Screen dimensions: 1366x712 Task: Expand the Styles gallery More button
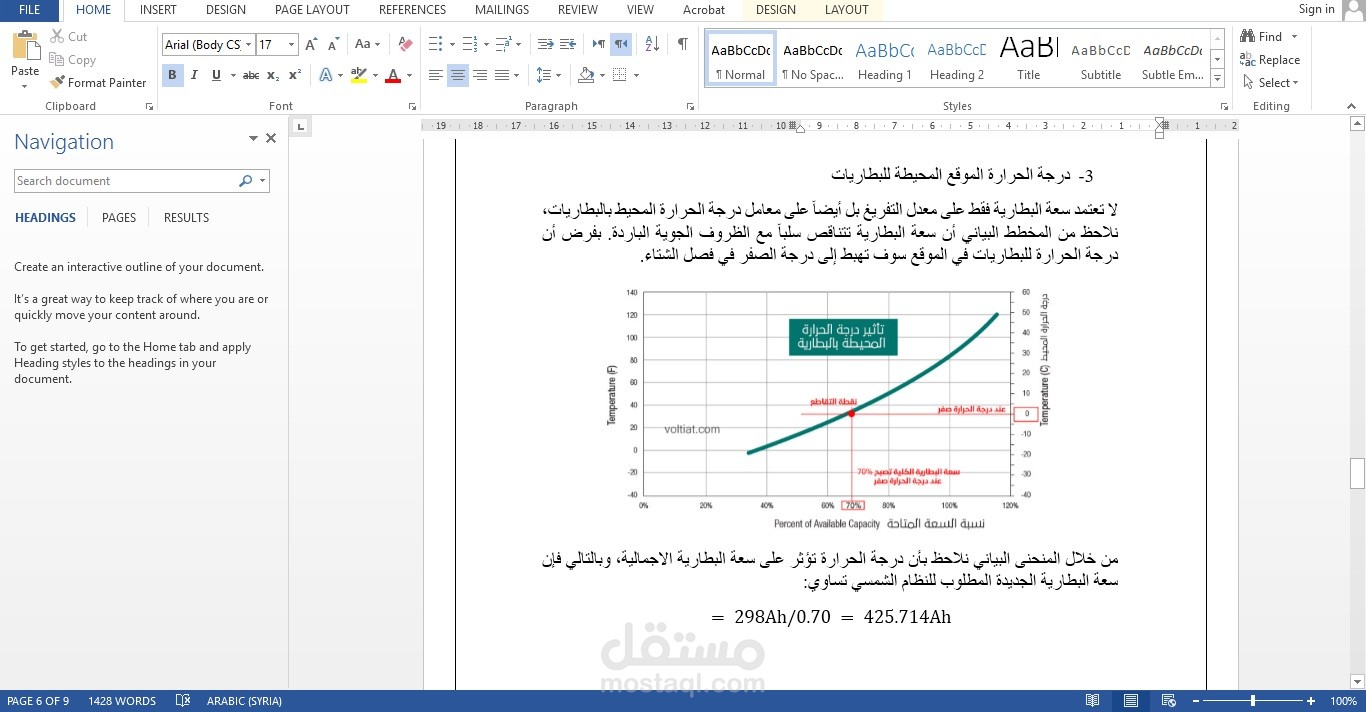point(1217,79)
